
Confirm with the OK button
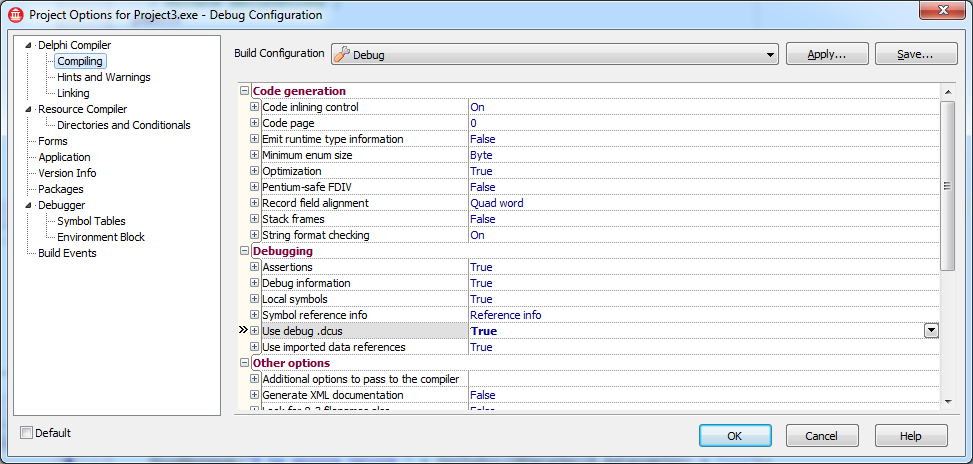[x=735, y=435]
